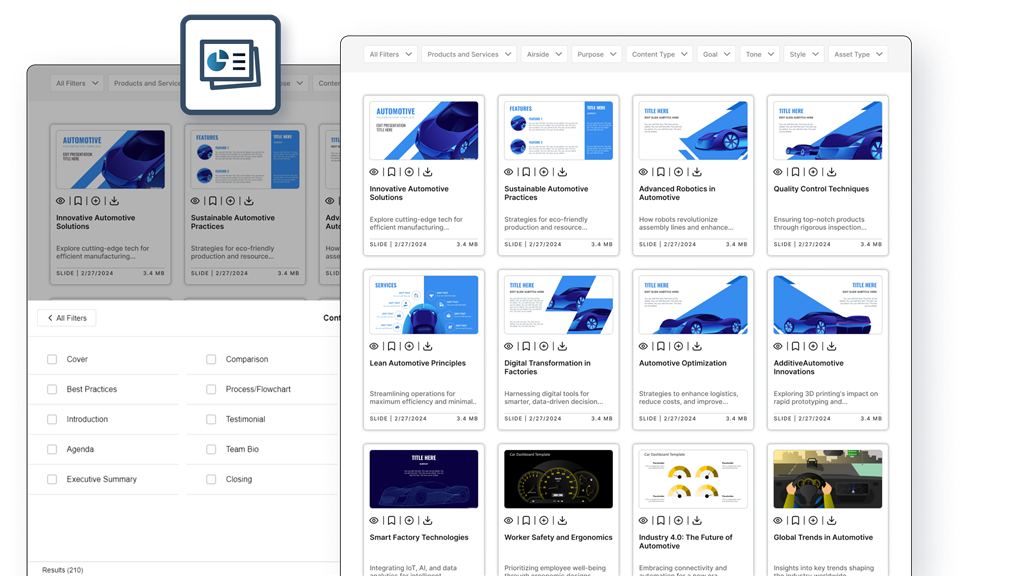Preview Sustainable Automotive Practices with eye icon, front window
The width and height of the screenshot is (1024, 576).
[508, 172]
